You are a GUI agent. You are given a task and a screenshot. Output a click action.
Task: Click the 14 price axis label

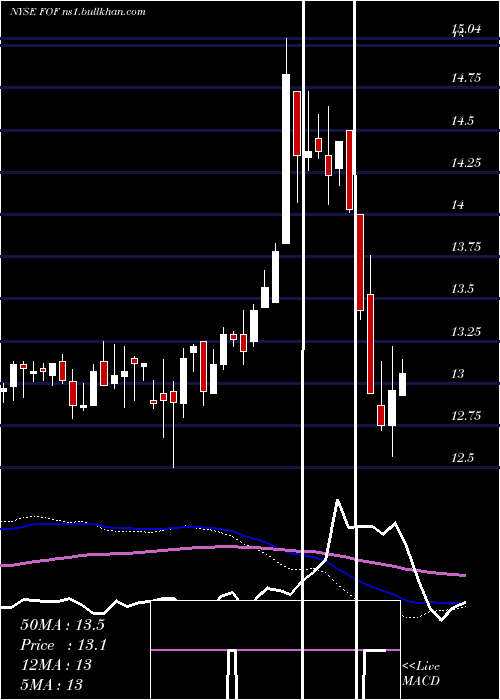pos(458,205)
